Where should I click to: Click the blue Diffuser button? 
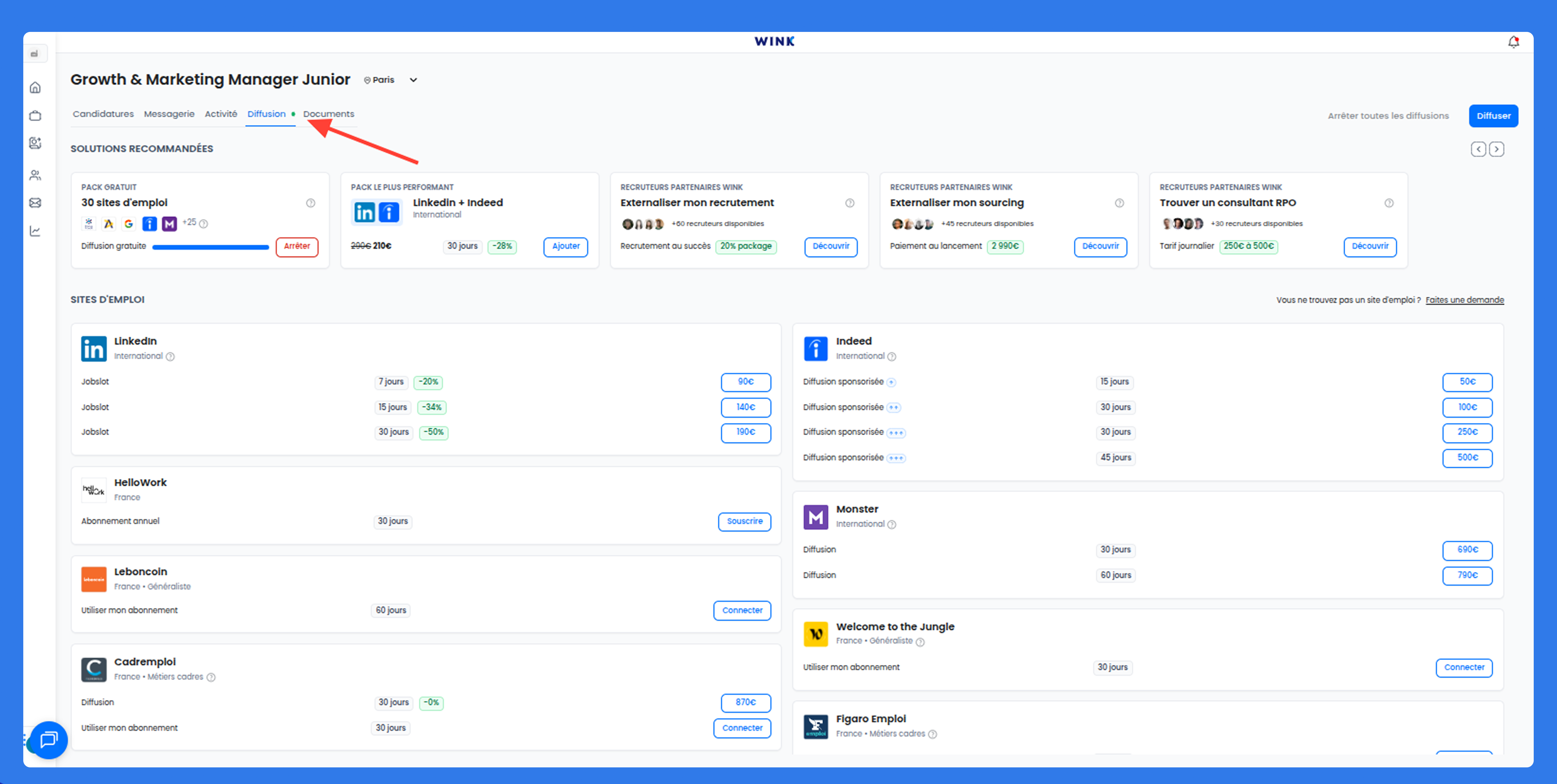(1493, 115)
